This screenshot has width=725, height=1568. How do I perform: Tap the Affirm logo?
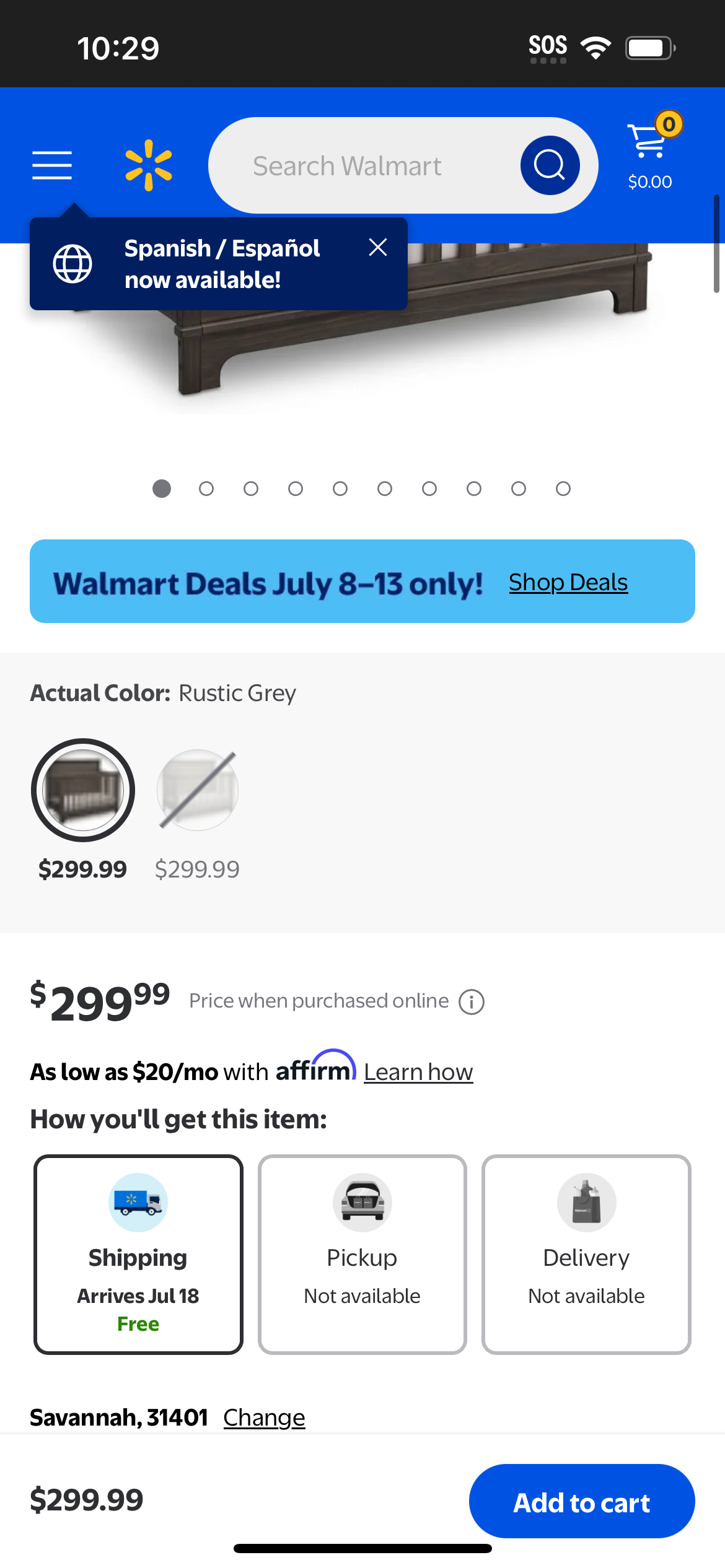click(x=316, y=1066)
